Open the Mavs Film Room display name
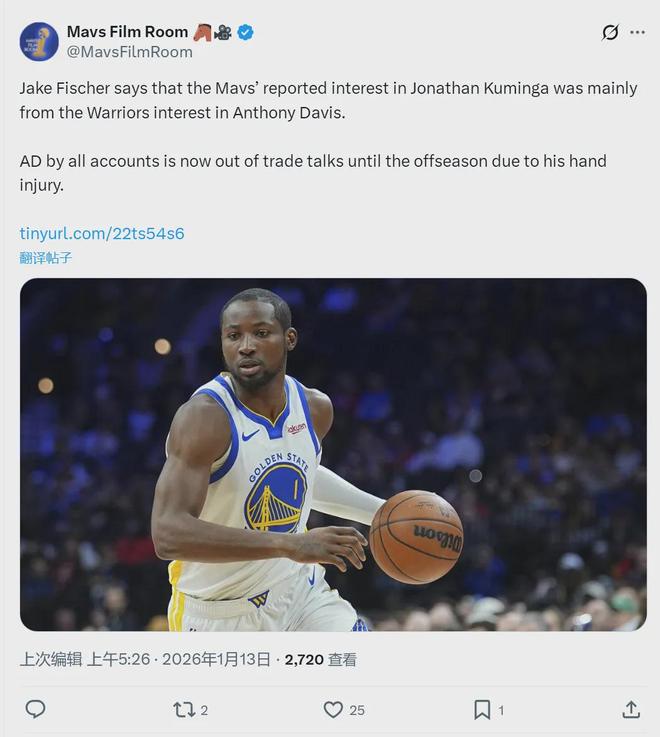 127,32
